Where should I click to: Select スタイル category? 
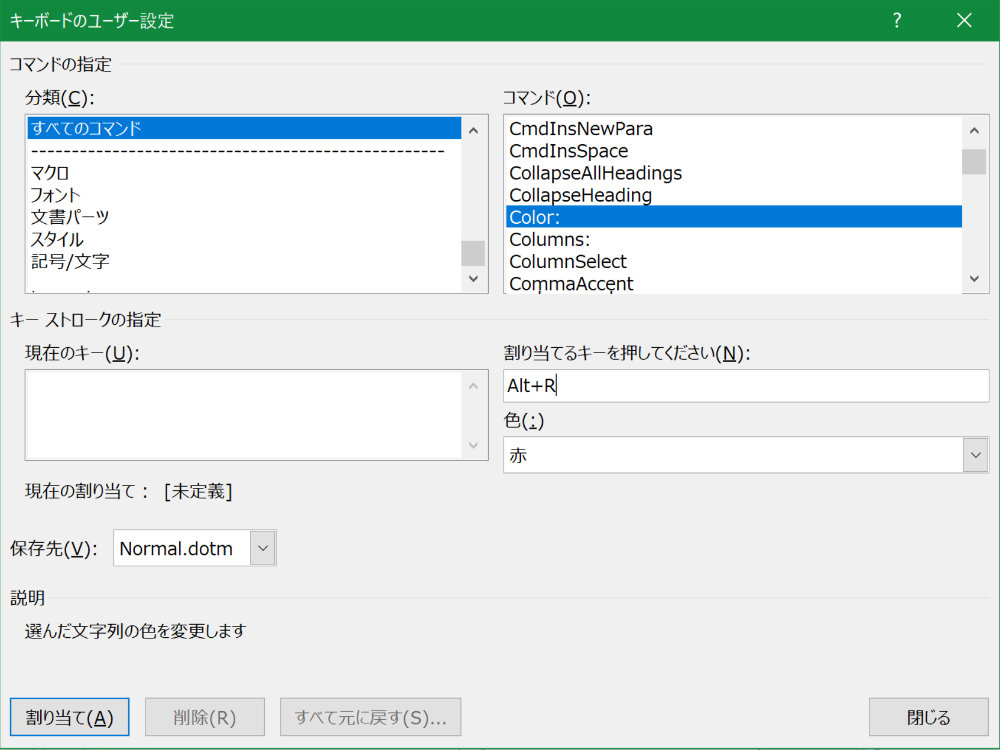pyautogui.click(x=244, y=239)
